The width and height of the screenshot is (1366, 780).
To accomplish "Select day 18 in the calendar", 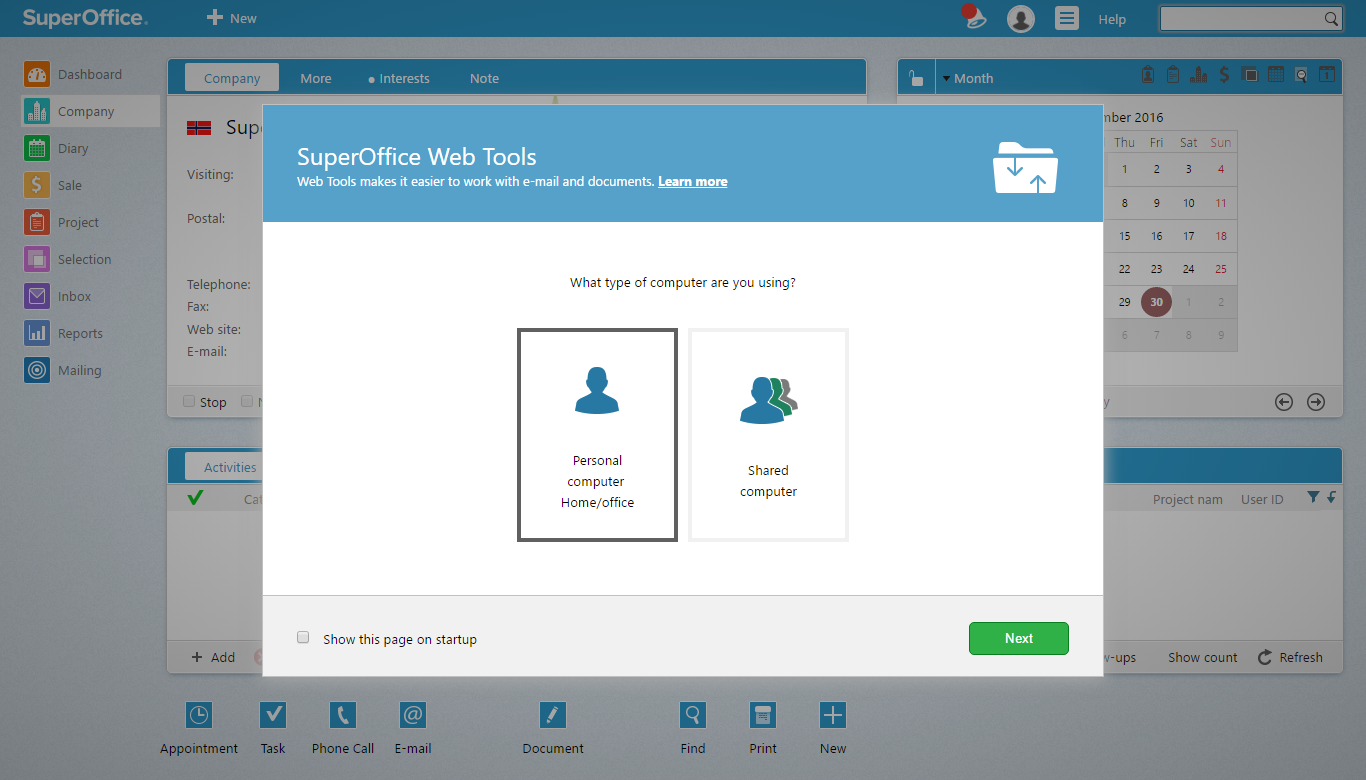I will (x=1221, y=236).
